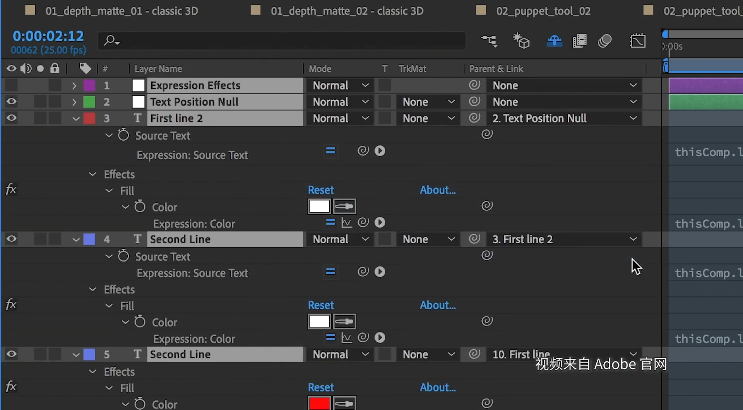
Task: Enable the Frame Blending icon
Action: point(580,41)
